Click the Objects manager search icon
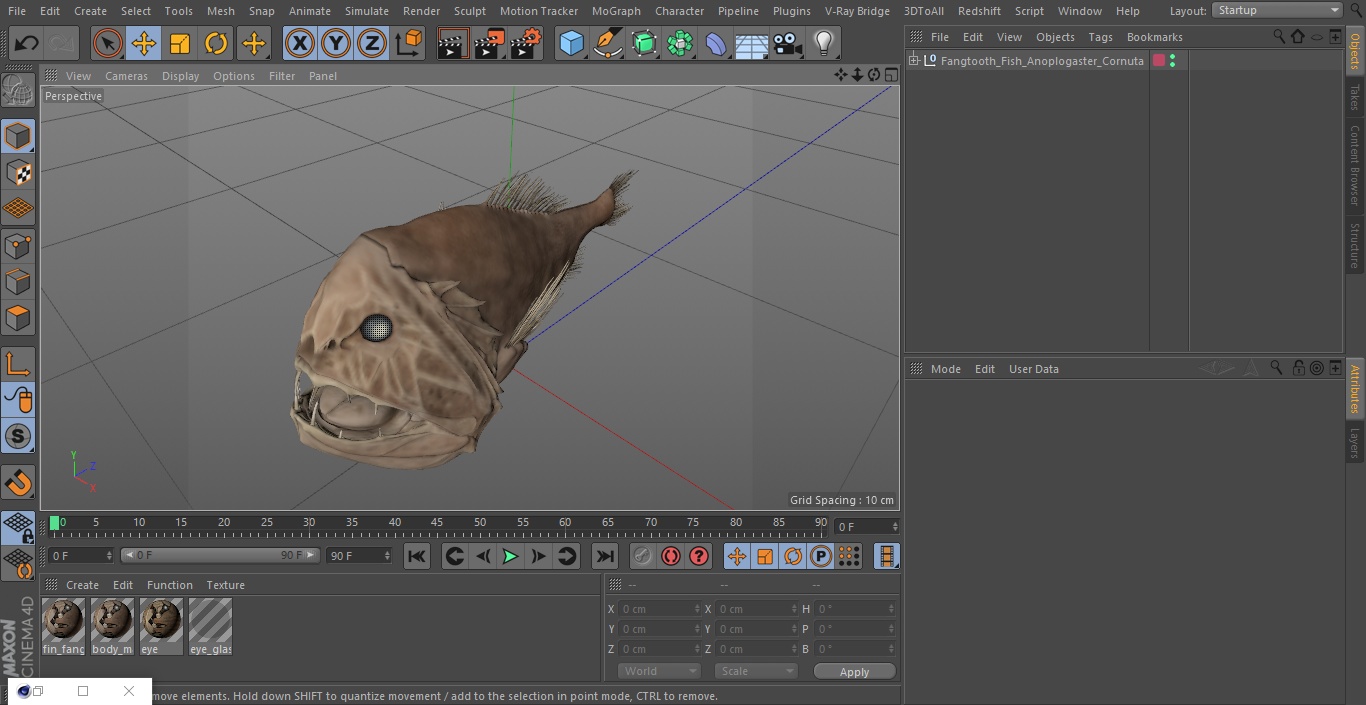The height and width of the screenshot is (705, 1366). click(x=1279, y=37)
